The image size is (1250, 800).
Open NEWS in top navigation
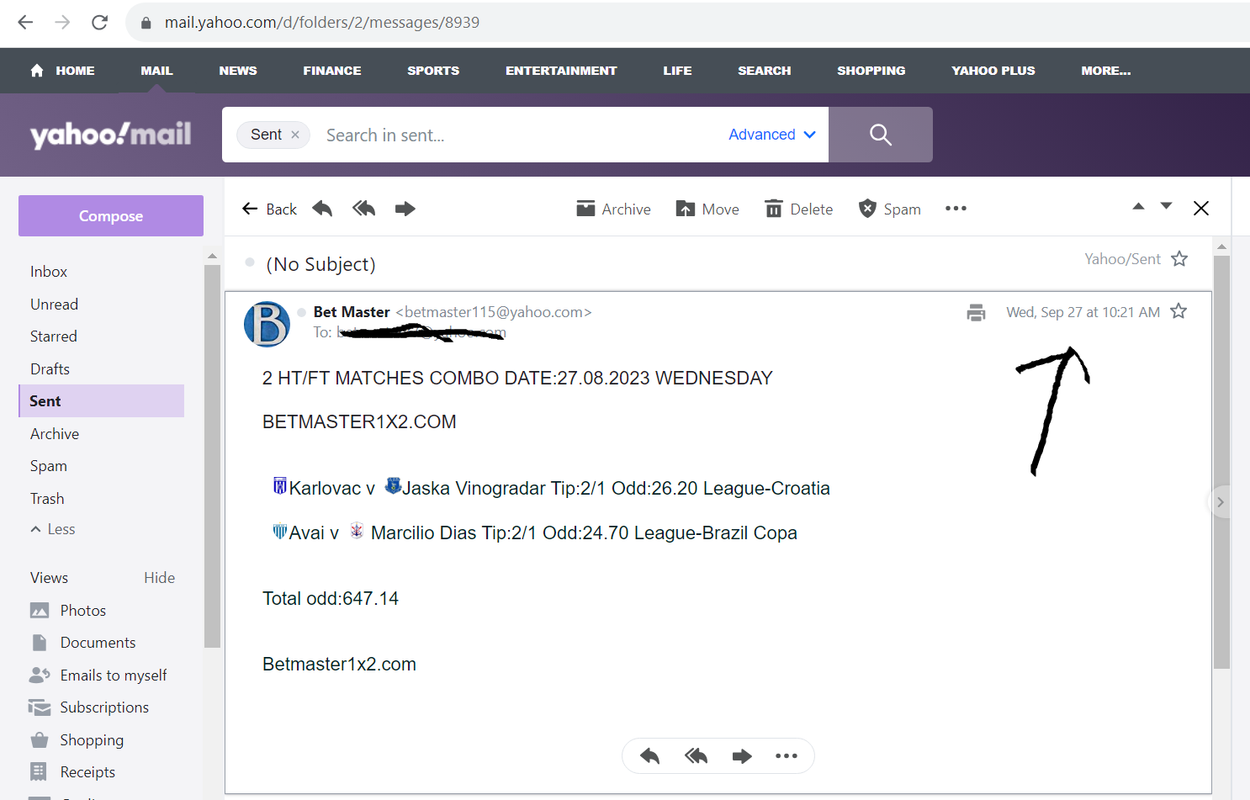pyautogui.click(x=238, y=71)
